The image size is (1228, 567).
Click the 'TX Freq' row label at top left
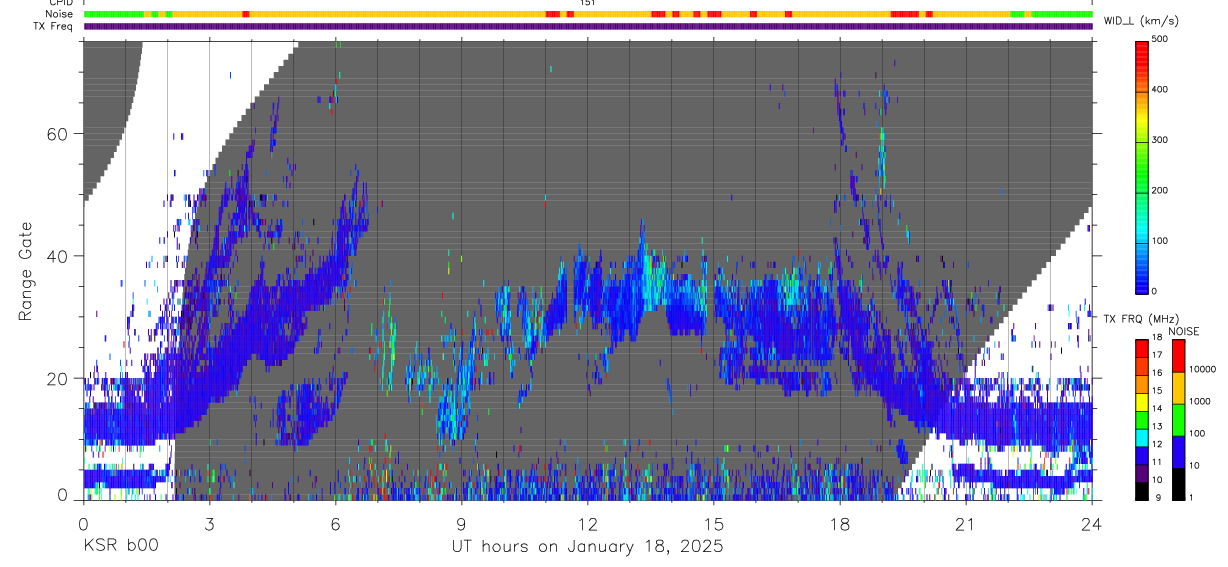[55, 26]
